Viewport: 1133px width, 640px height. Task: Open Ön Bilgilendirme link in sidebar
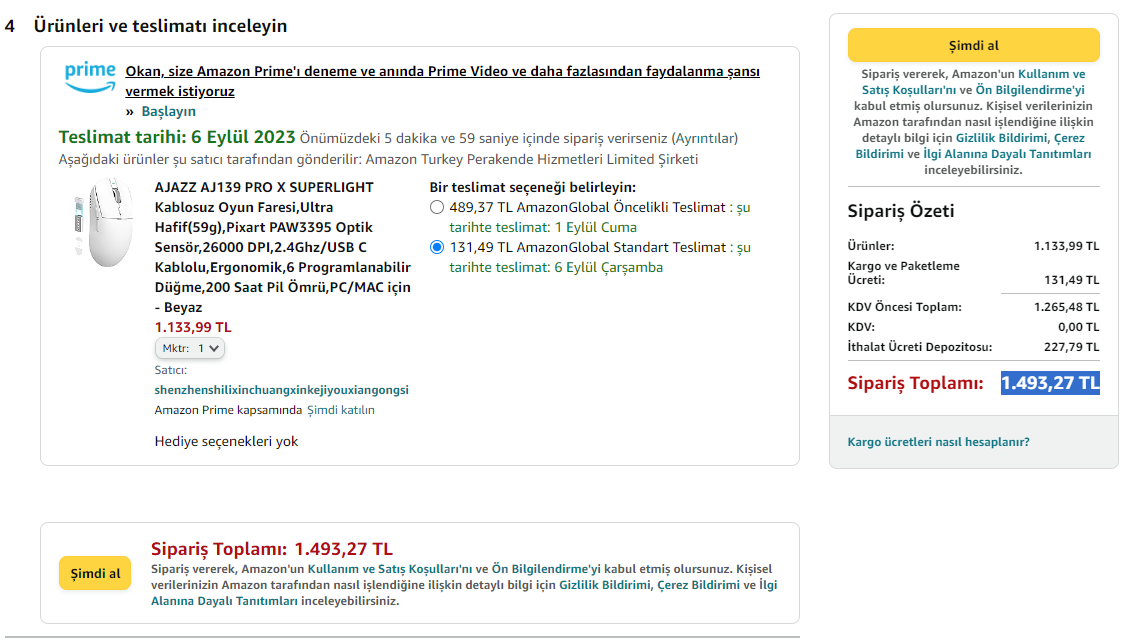pyautogui.click(x=1030, y=90)
